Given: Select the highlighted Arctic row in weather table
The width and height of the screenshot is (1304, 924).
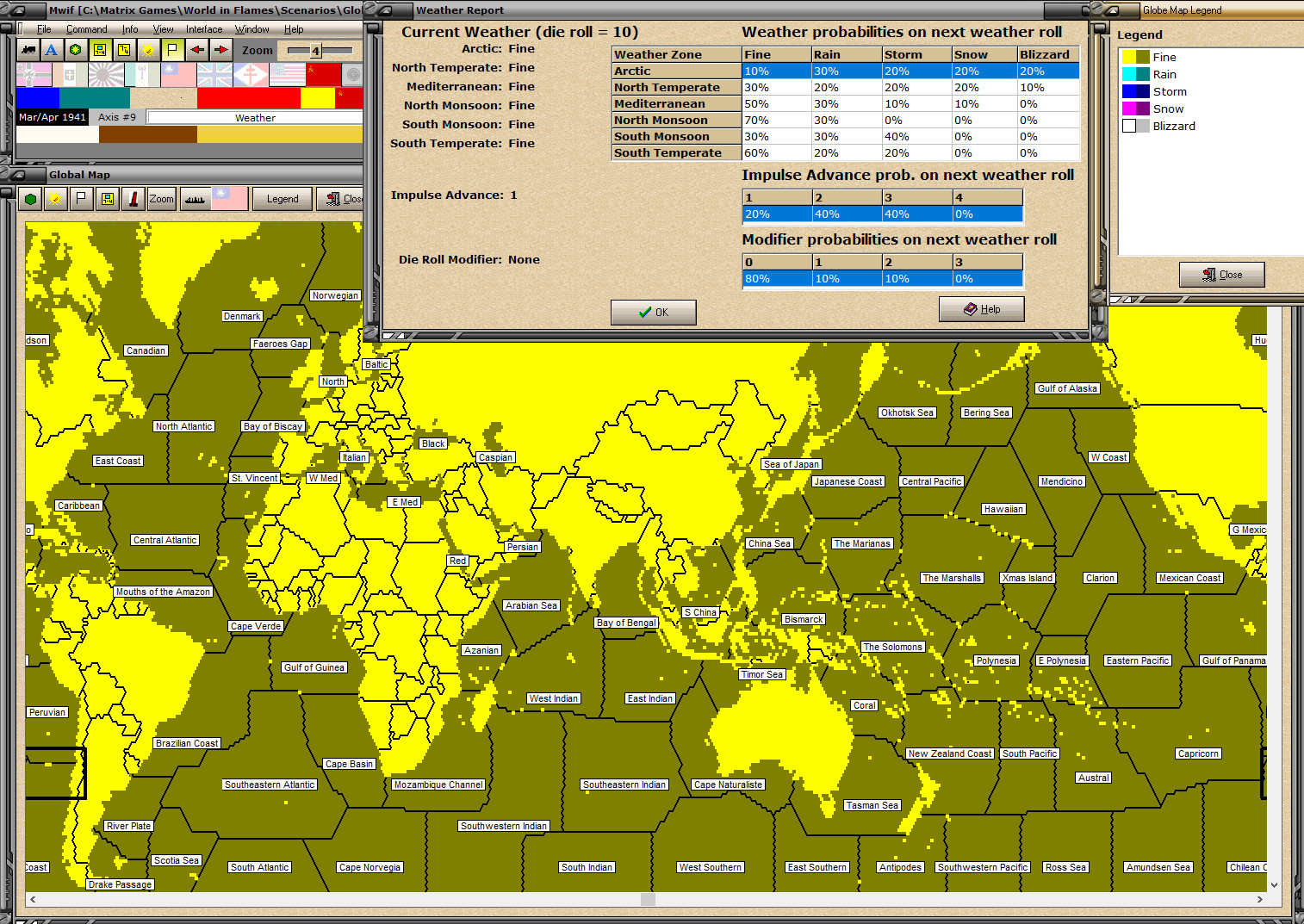Looking at the screenshot, I should click(845, 71).
